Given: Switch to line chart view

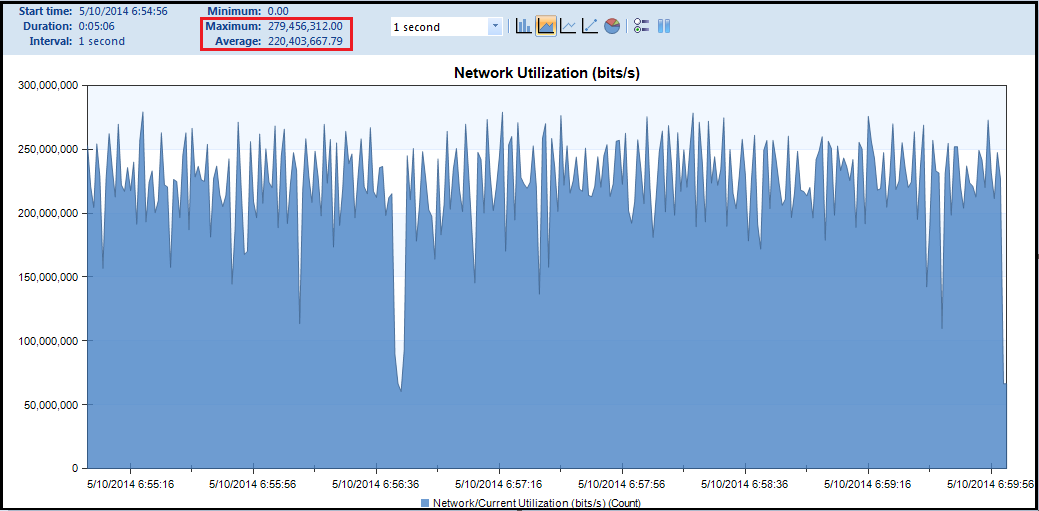Looking at the screenshot, I should [x=568, y=26].
